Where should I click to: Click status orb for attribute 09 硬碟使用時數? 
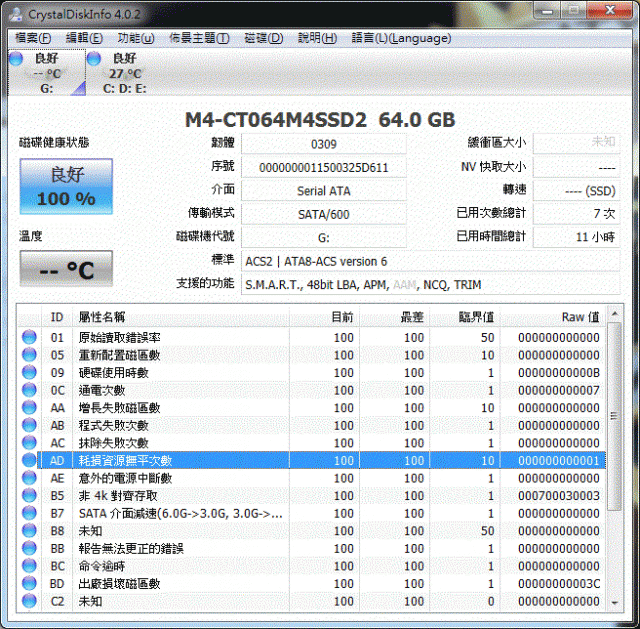(29, 372)
